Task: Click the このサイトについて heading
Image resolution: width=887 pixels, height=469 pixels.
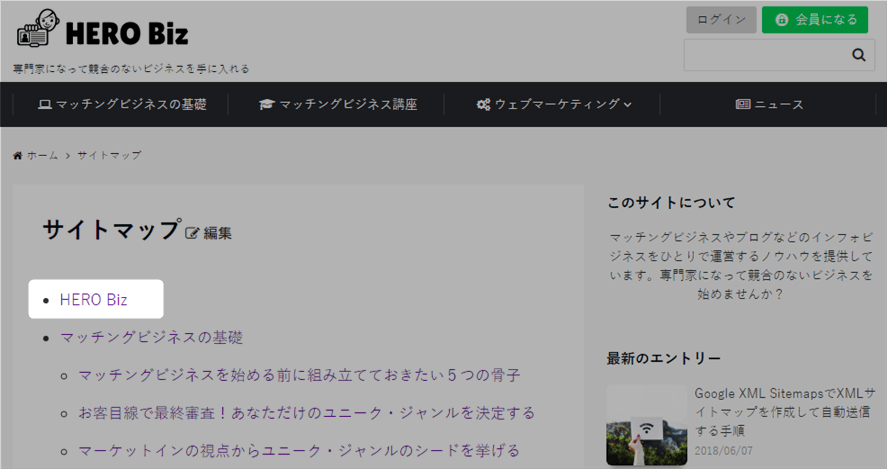Action: [671, 203]
